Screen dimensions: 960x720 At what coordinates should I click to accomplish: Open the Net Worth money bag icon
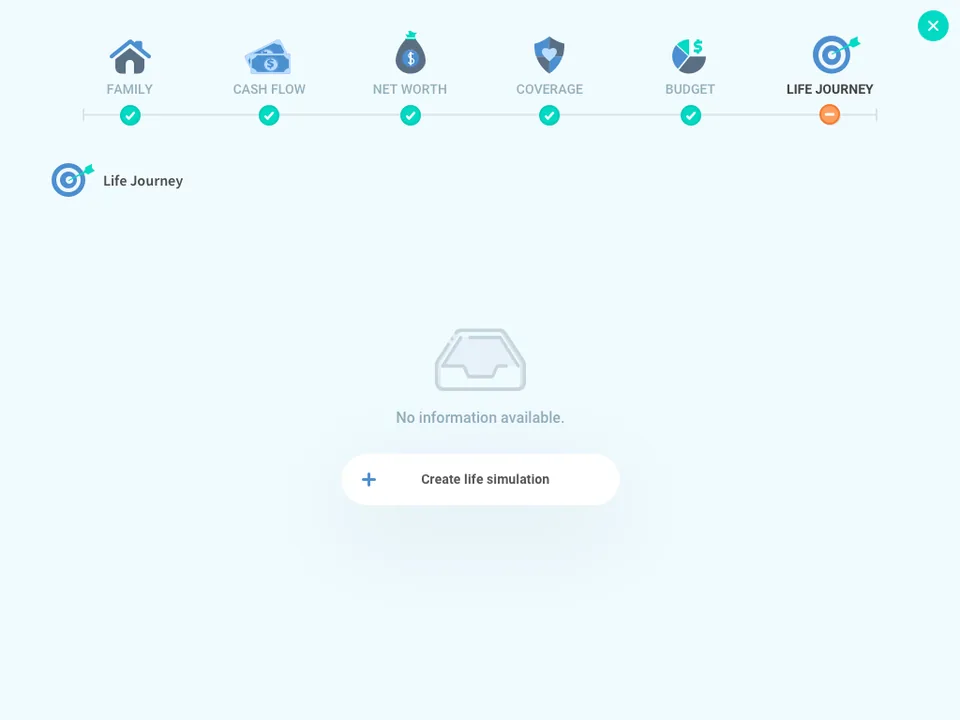click(x=410, y=53)
